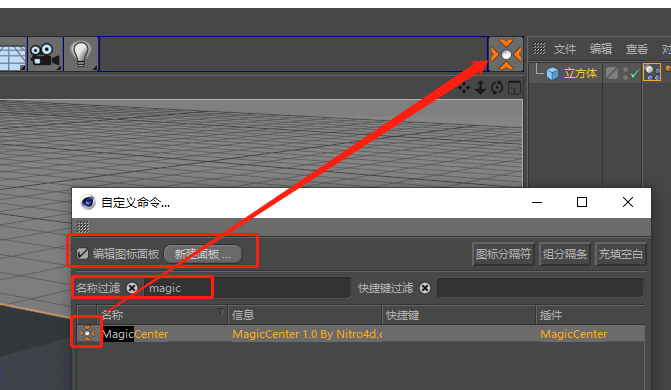Select the 立方体 object name
671x390 pixels.
(580, 73)
